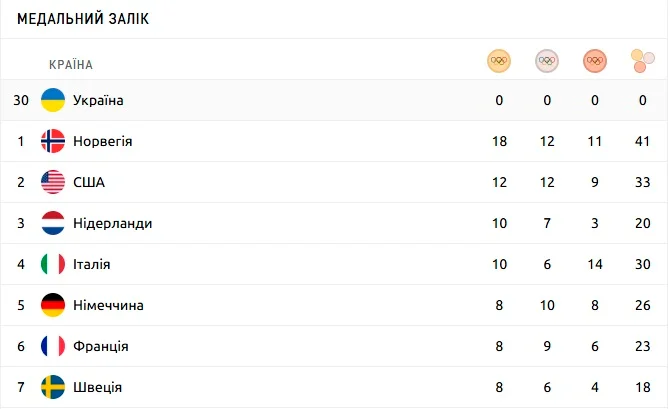The image size is (670, 409).
Task: Click the total medals column icon
Action: 642,61
